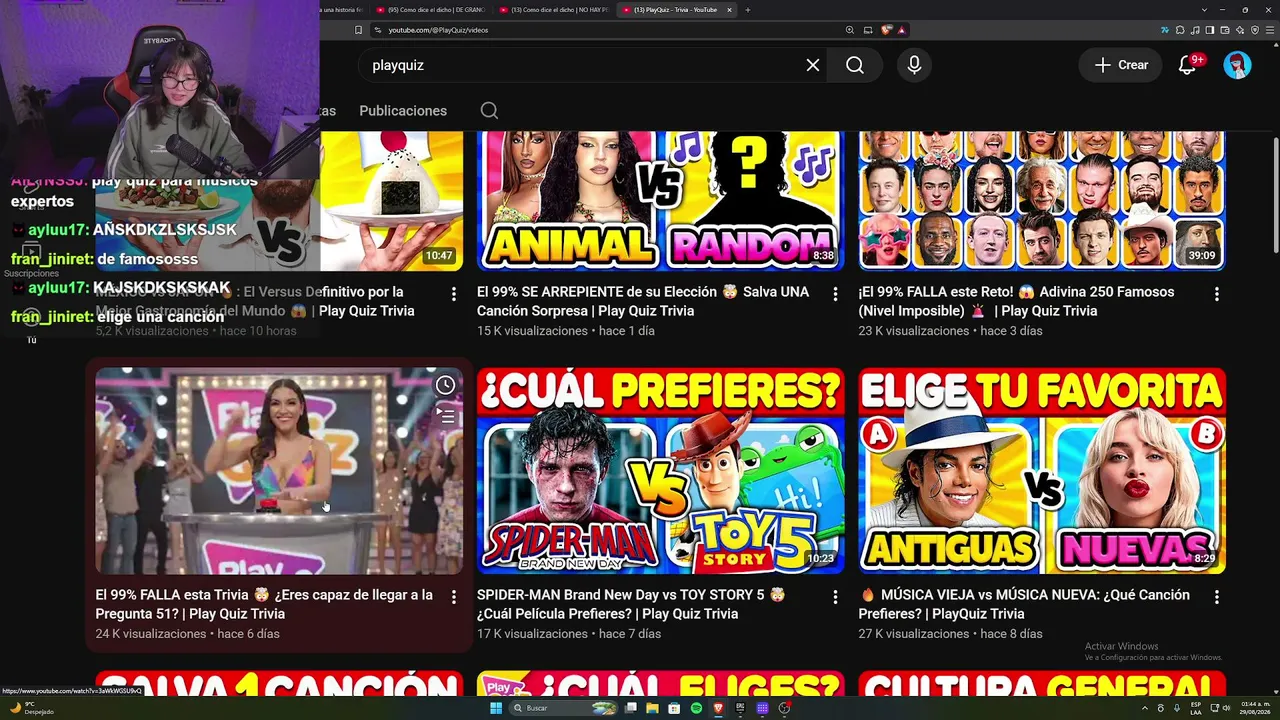This screenshot has height=720, width=1280.
Task: Close the PlayQuiz - Trivia - YouTube tab
Action: 729,10
